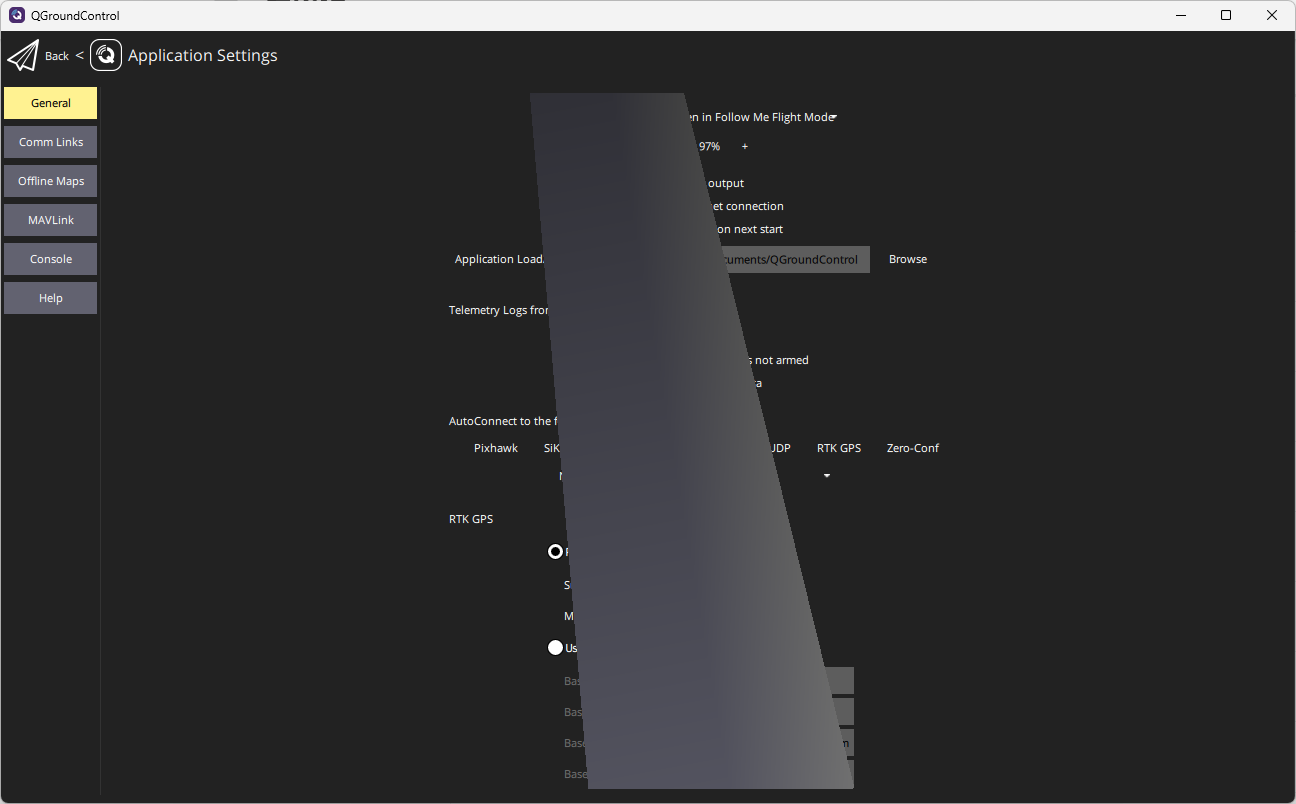Click the RTK GPS section heading

(x=471, y=519)
